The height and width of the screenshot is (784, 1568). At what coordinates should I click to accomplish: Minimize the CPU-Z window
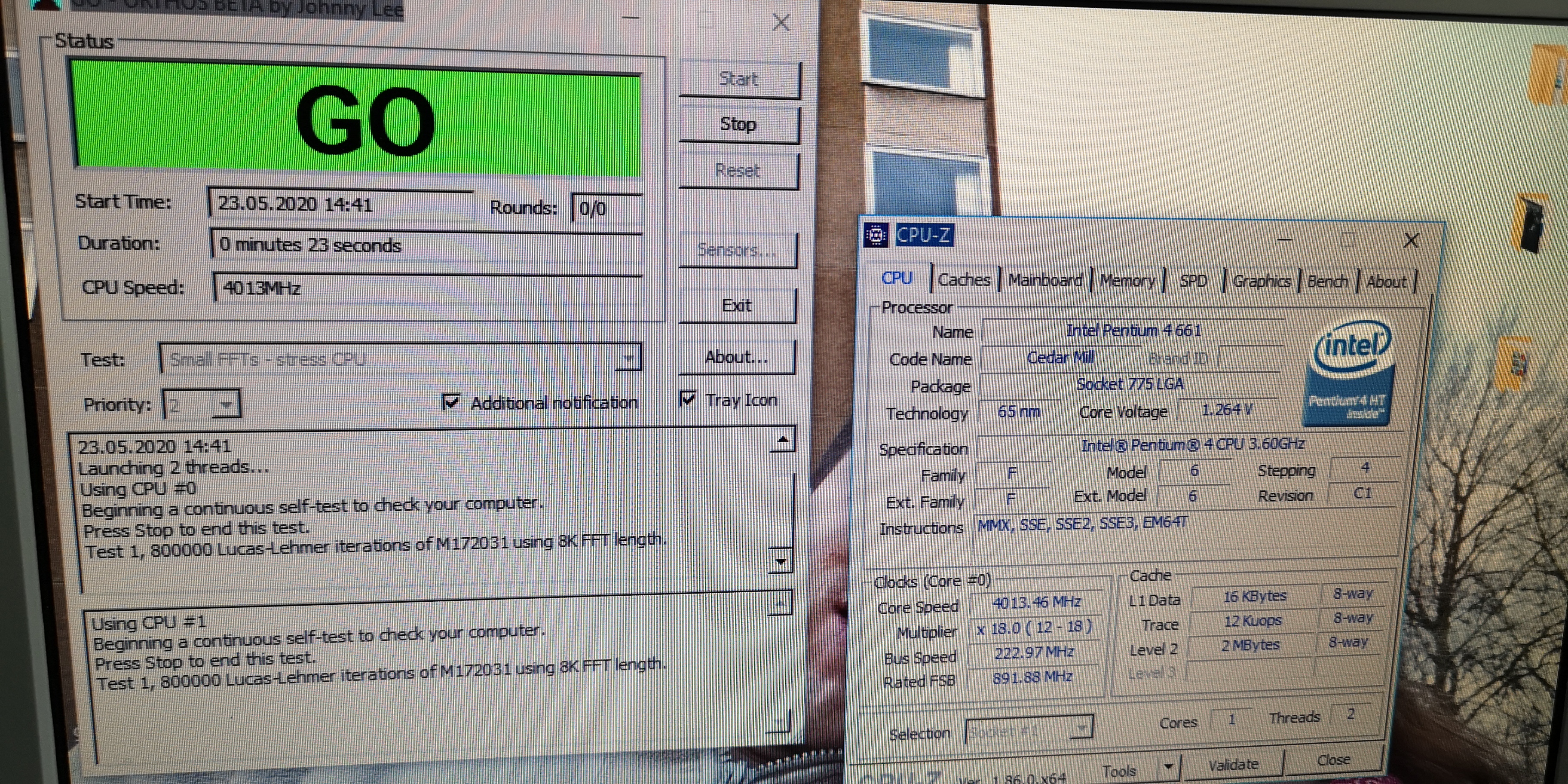[1284, 240]
